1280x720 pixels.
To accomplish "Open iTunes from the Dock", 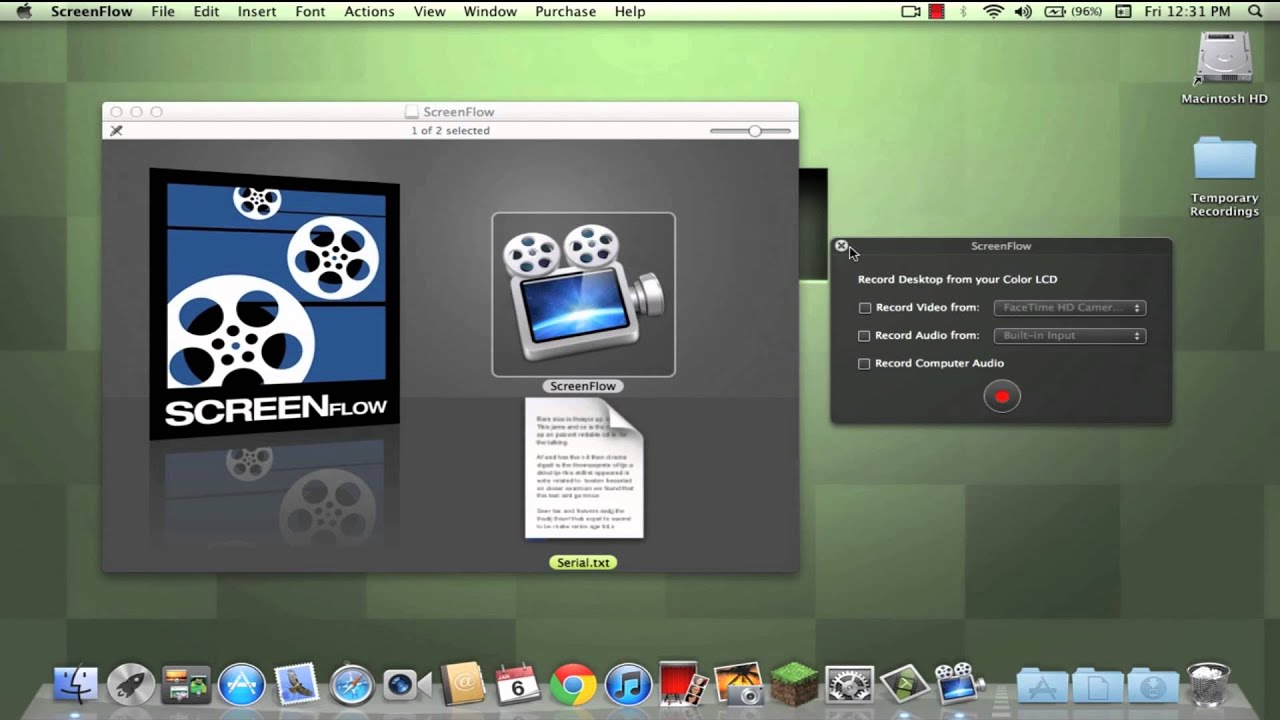I will tap(628, 685).
